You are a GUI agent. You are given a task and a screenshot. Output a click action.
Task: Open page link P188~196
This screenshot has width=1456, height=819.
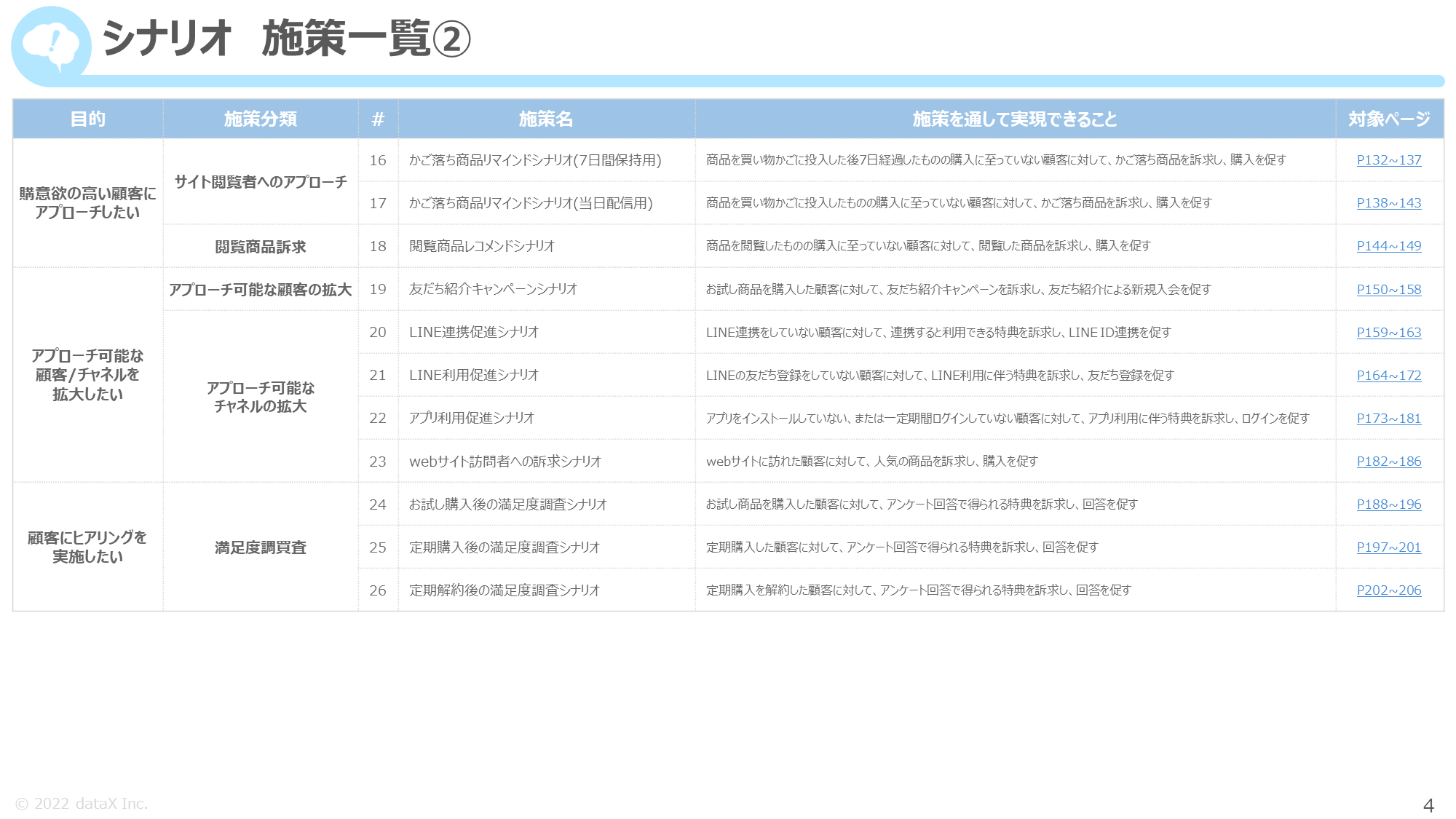pyautogui.click(x=1388, y=505)
